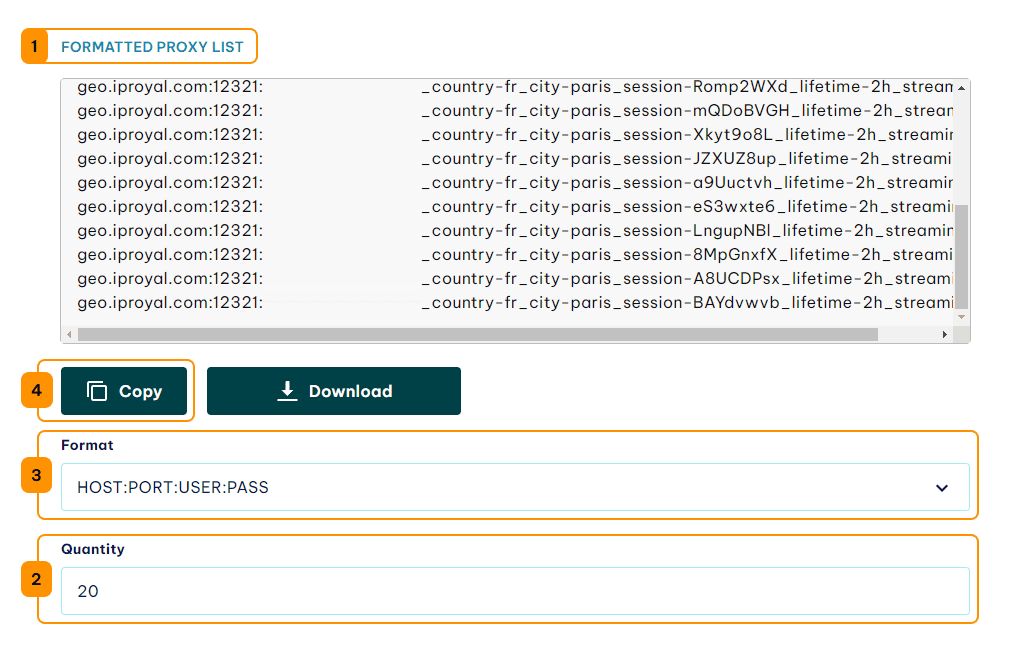Screen dimensions: 1032x659
Task: Click the orange step 4 badge beside Copy
Action: tap(36, 391)
